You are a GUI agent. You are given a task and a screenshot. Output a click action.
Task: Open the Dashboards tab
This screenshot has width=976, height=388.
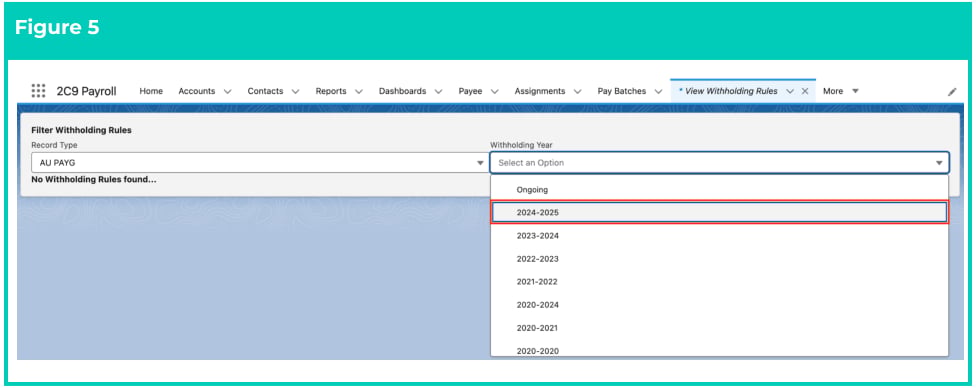coord(403,91)
